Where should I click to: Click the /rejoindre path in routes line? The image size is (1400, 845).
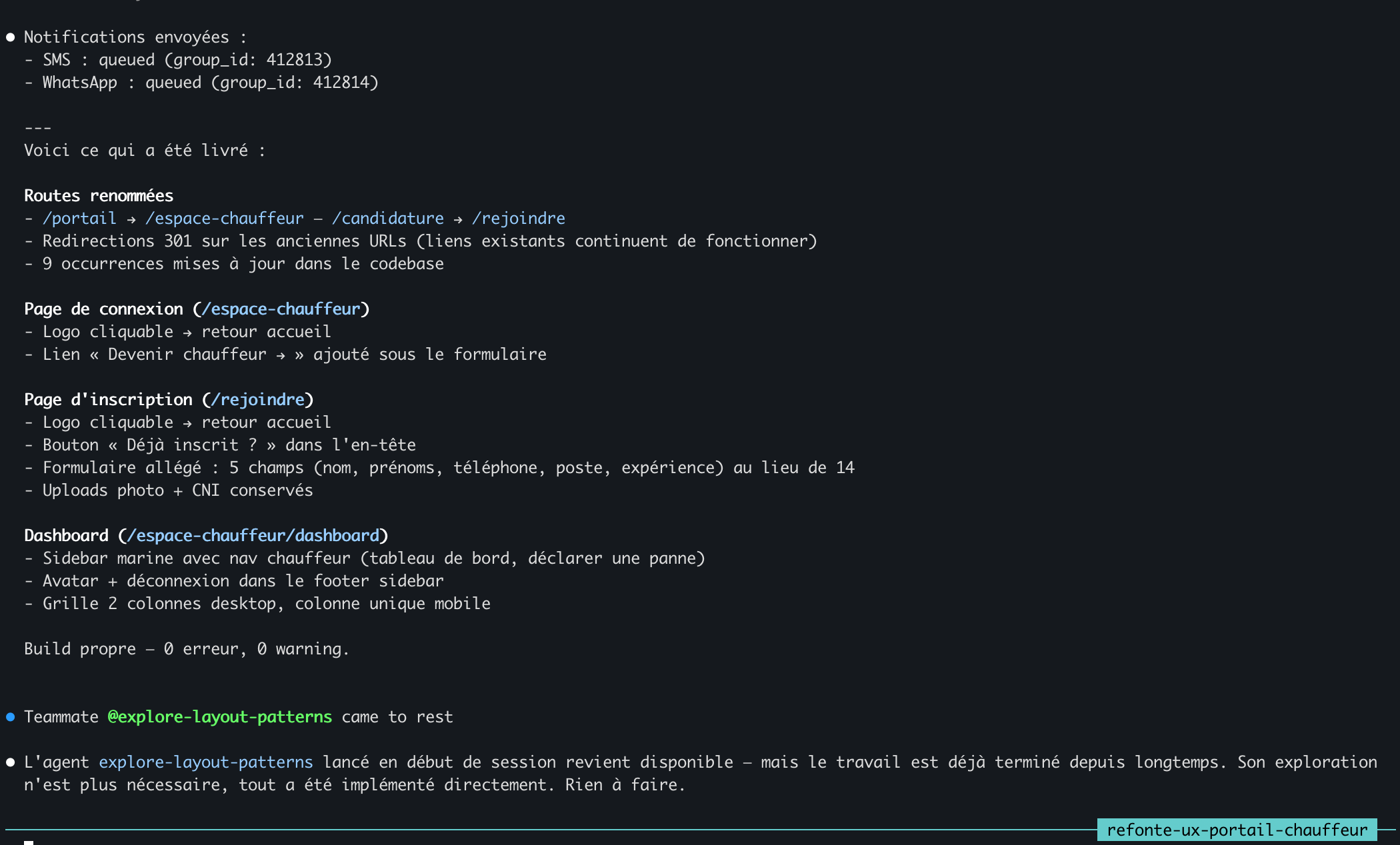pyautogui.click(x=518, y=219)
